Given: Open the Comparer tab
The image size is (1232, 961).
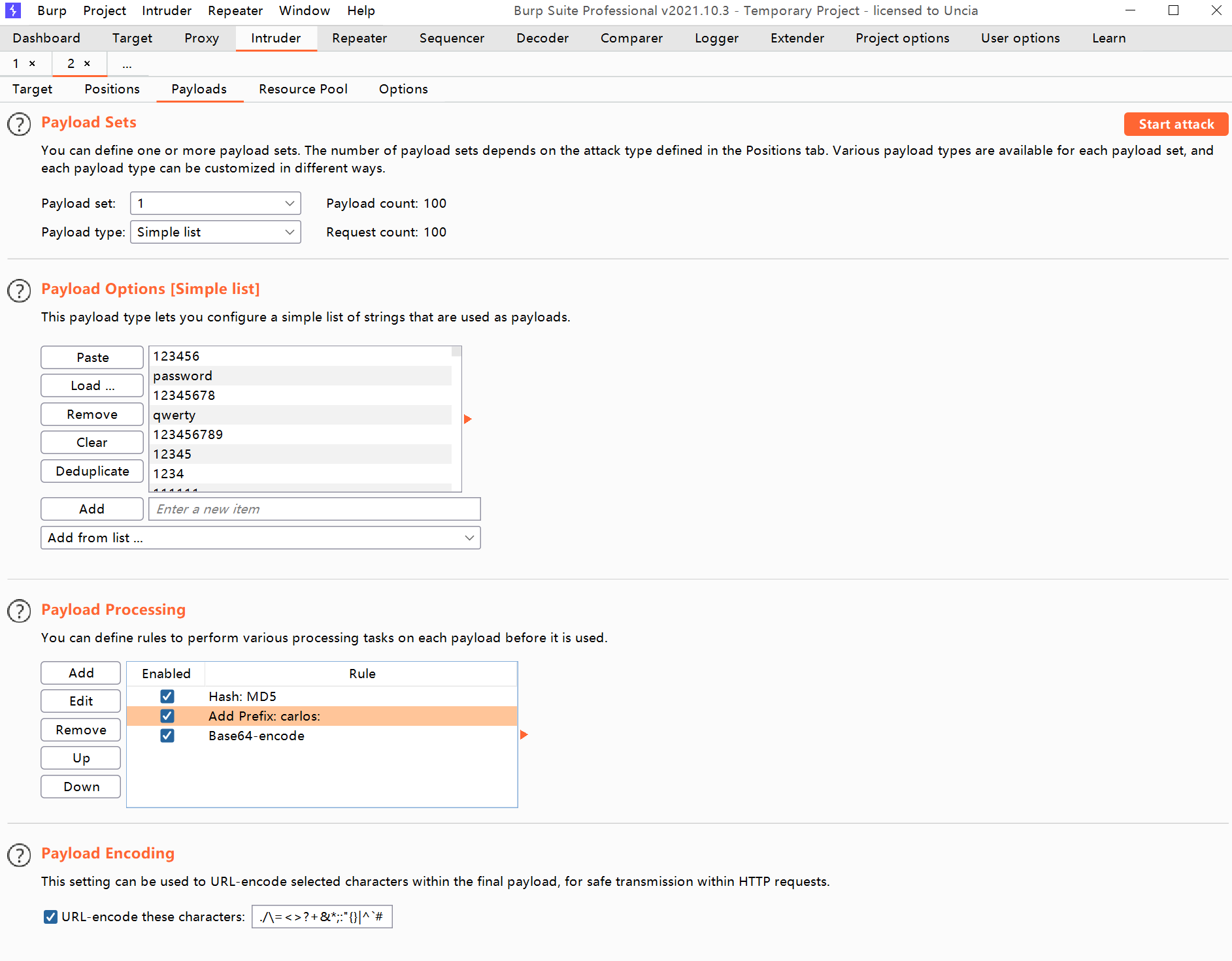Looking at the screenshot, I should point(631,38).
